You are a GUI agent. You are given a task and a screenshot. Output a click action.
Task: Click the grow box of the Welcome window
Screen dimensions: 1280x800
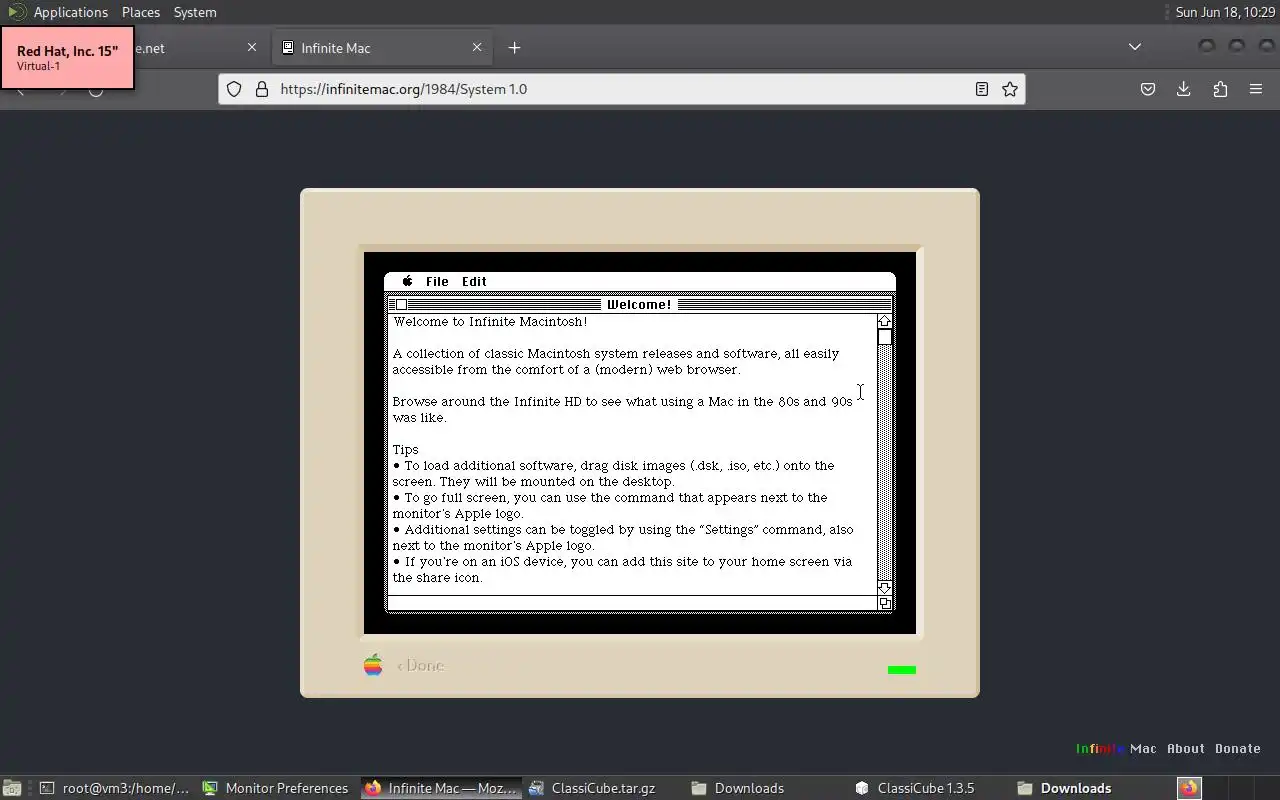click(x=884, y=603)
